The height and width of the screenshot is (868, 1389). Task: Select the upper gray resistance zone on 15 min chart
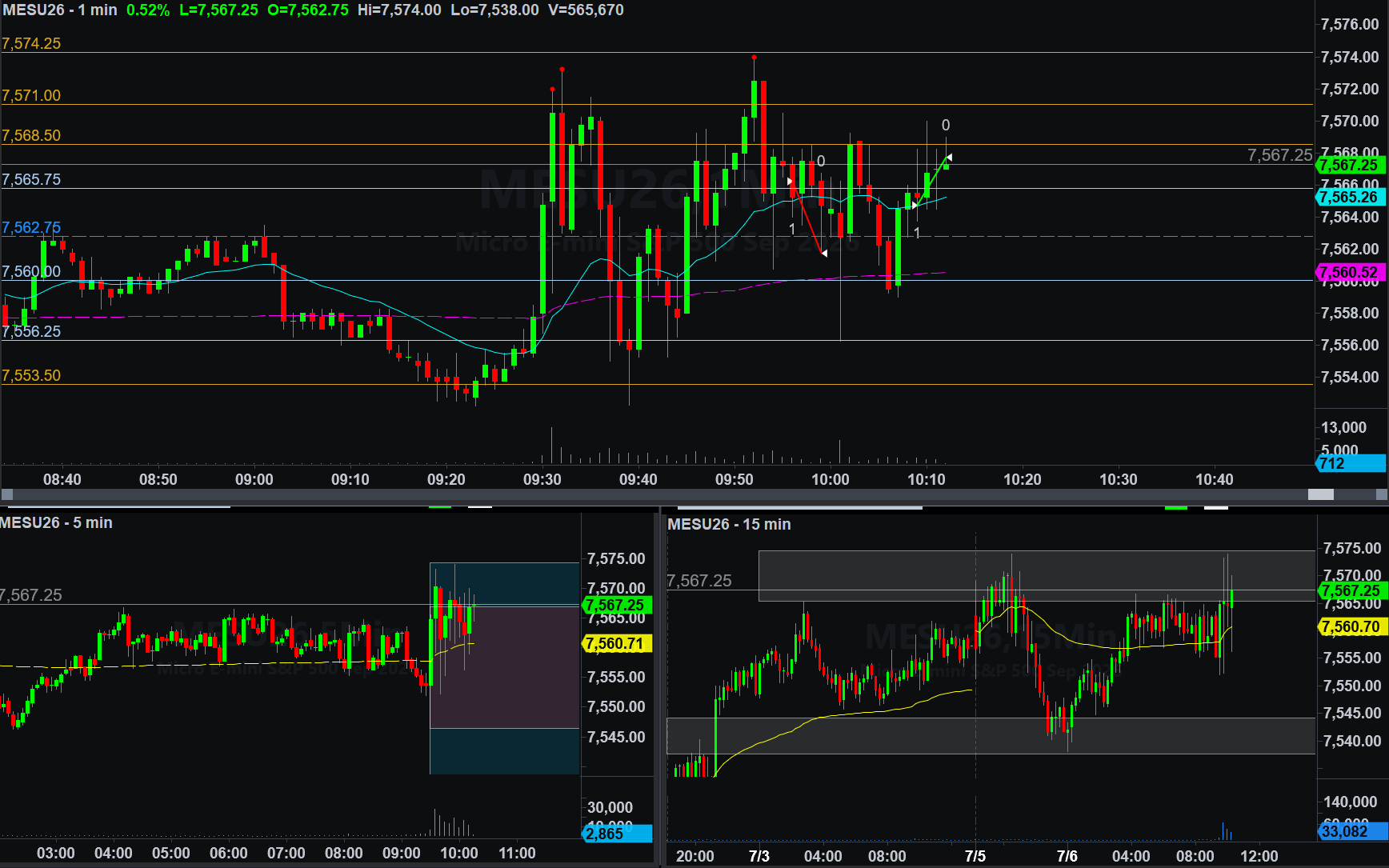click(1036, 576)
